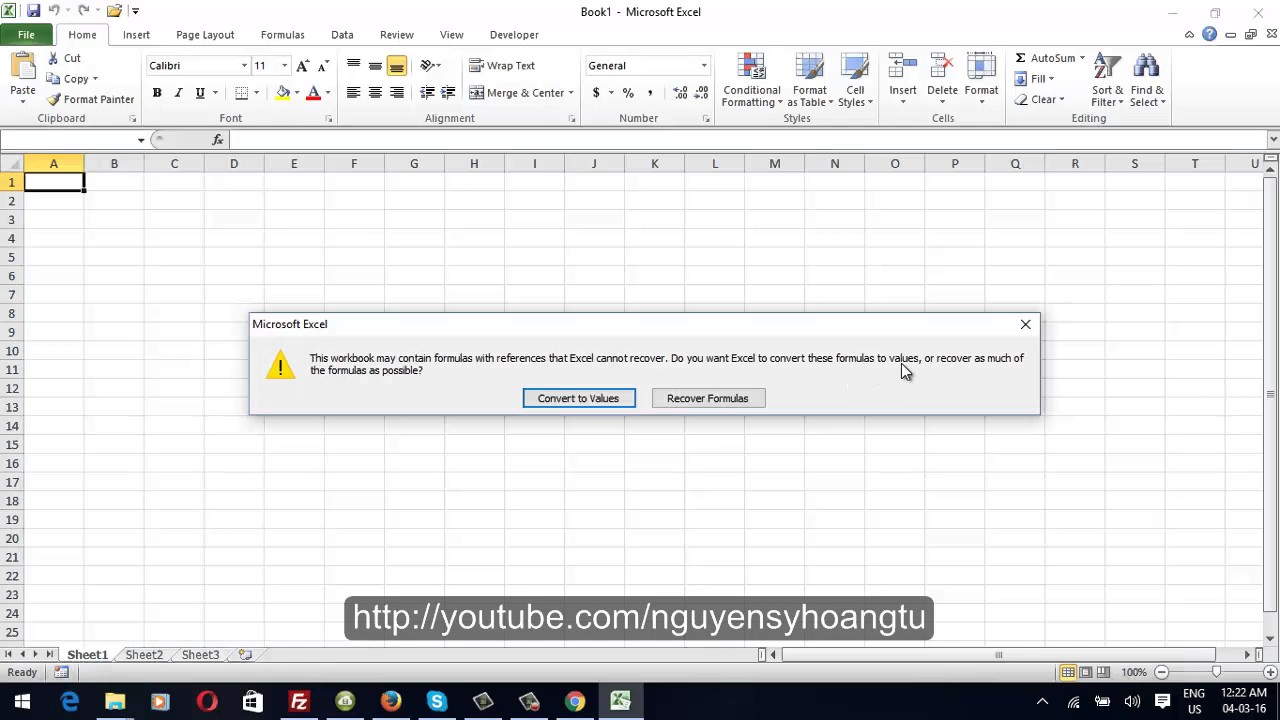
Task: Click Decrease Decimal icon
Action: [x=701, y=93]
